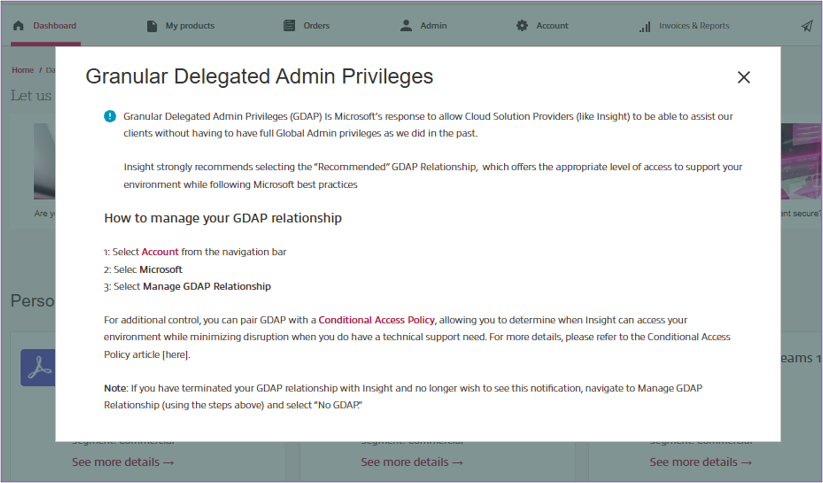Click the Invoices & Reports chart icon
This screenshot has height=483, width=823.
645,26
